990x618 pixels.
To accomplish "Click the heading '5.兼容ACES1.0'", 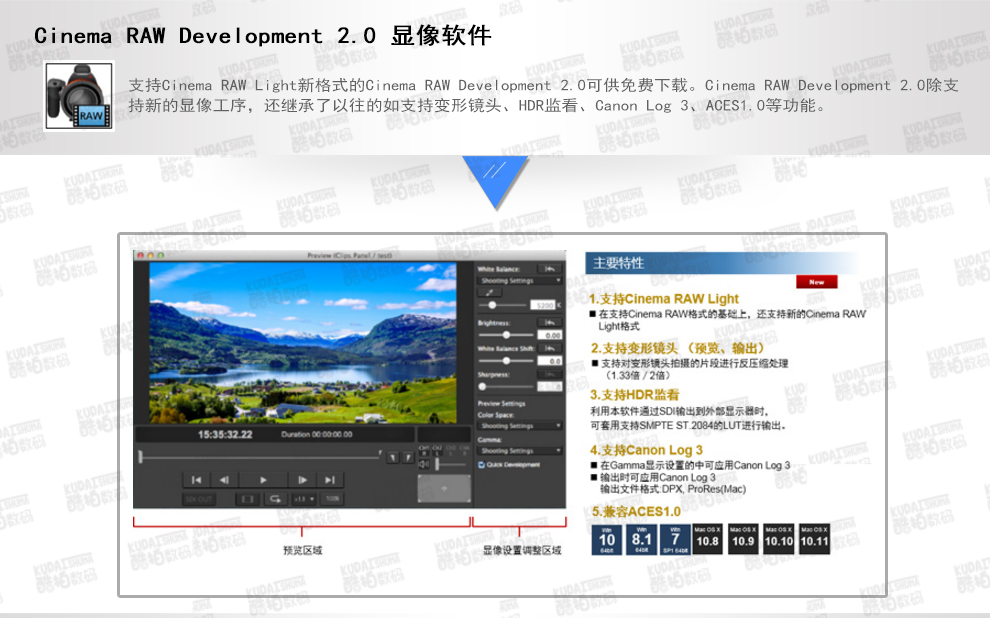I will [636, 511].
